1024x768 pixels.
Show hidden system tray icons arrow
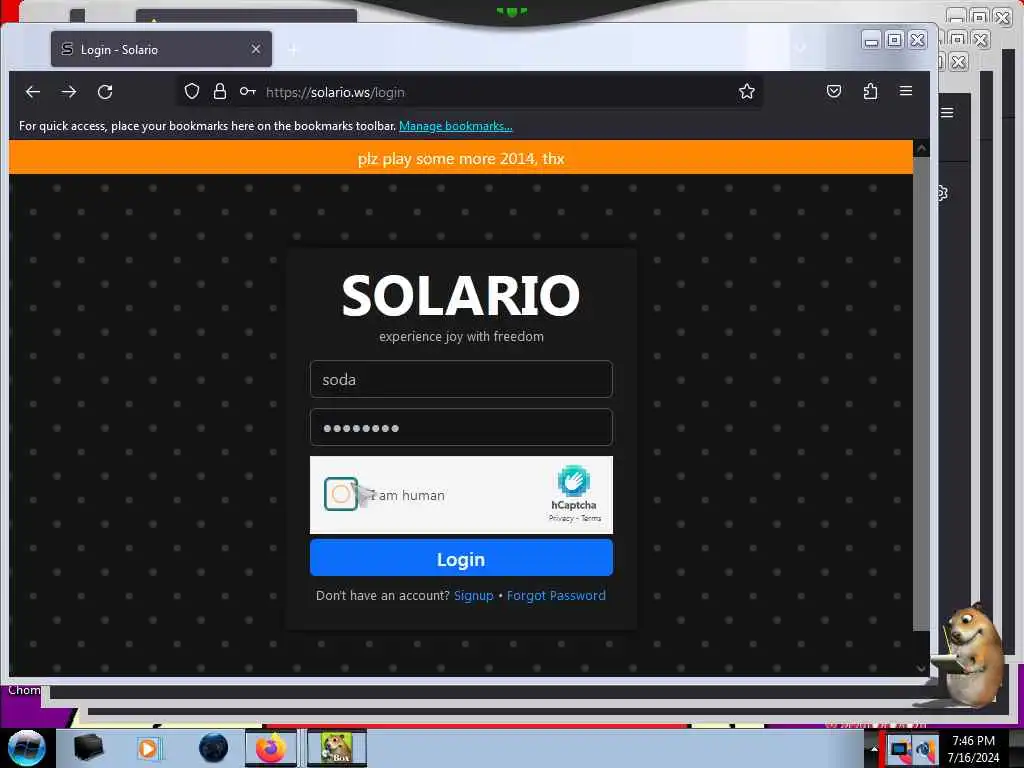click(x=874, y=749)
